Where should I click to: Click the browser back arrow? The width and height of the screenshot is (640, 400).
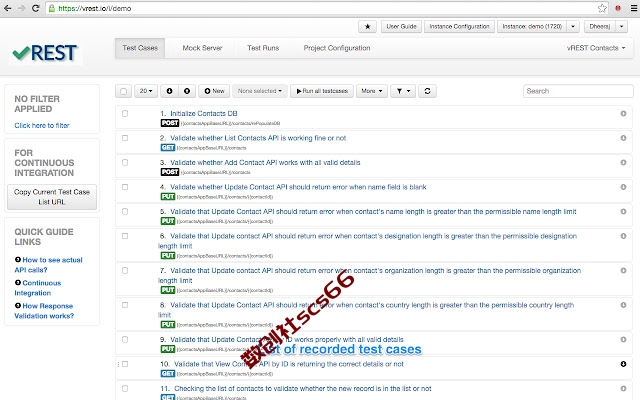point(7,8)
